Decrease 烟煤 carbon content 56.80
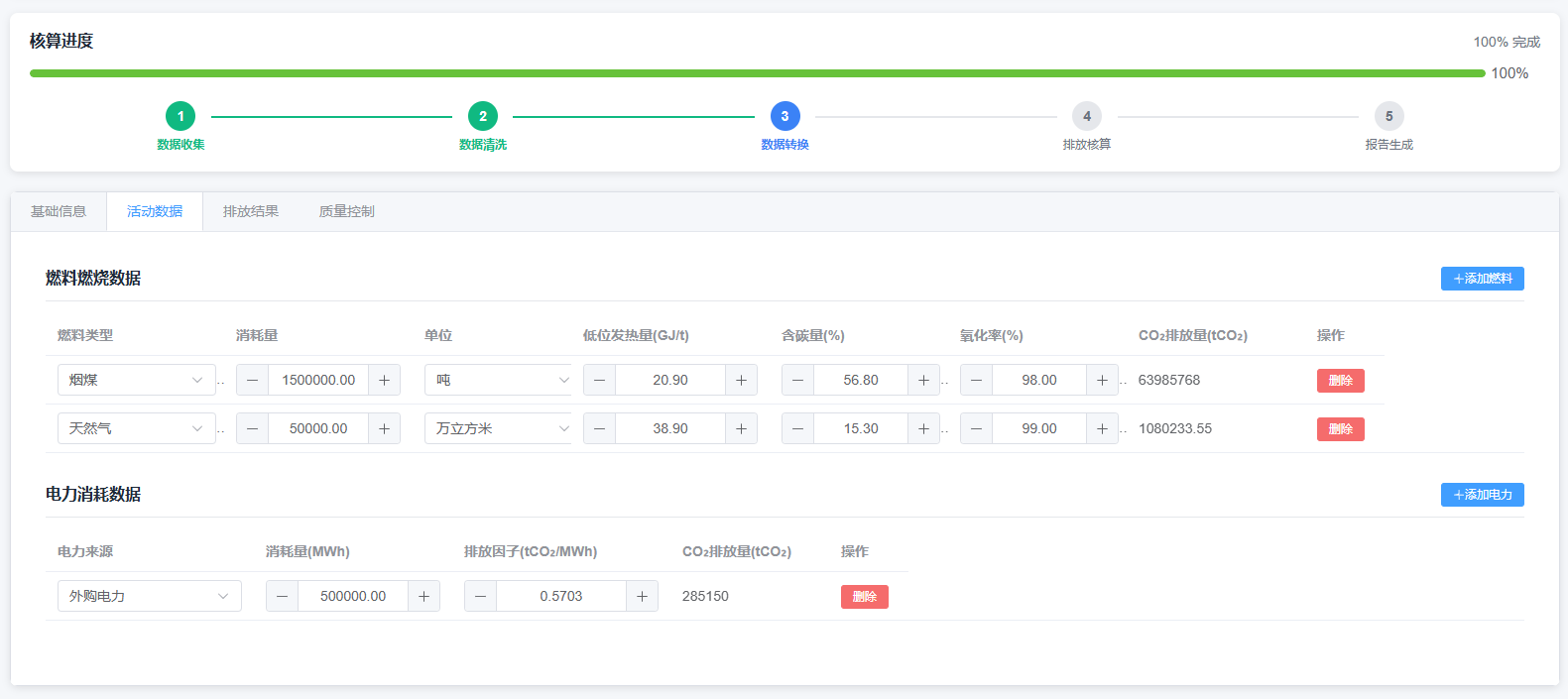 [x=797, y=380]
